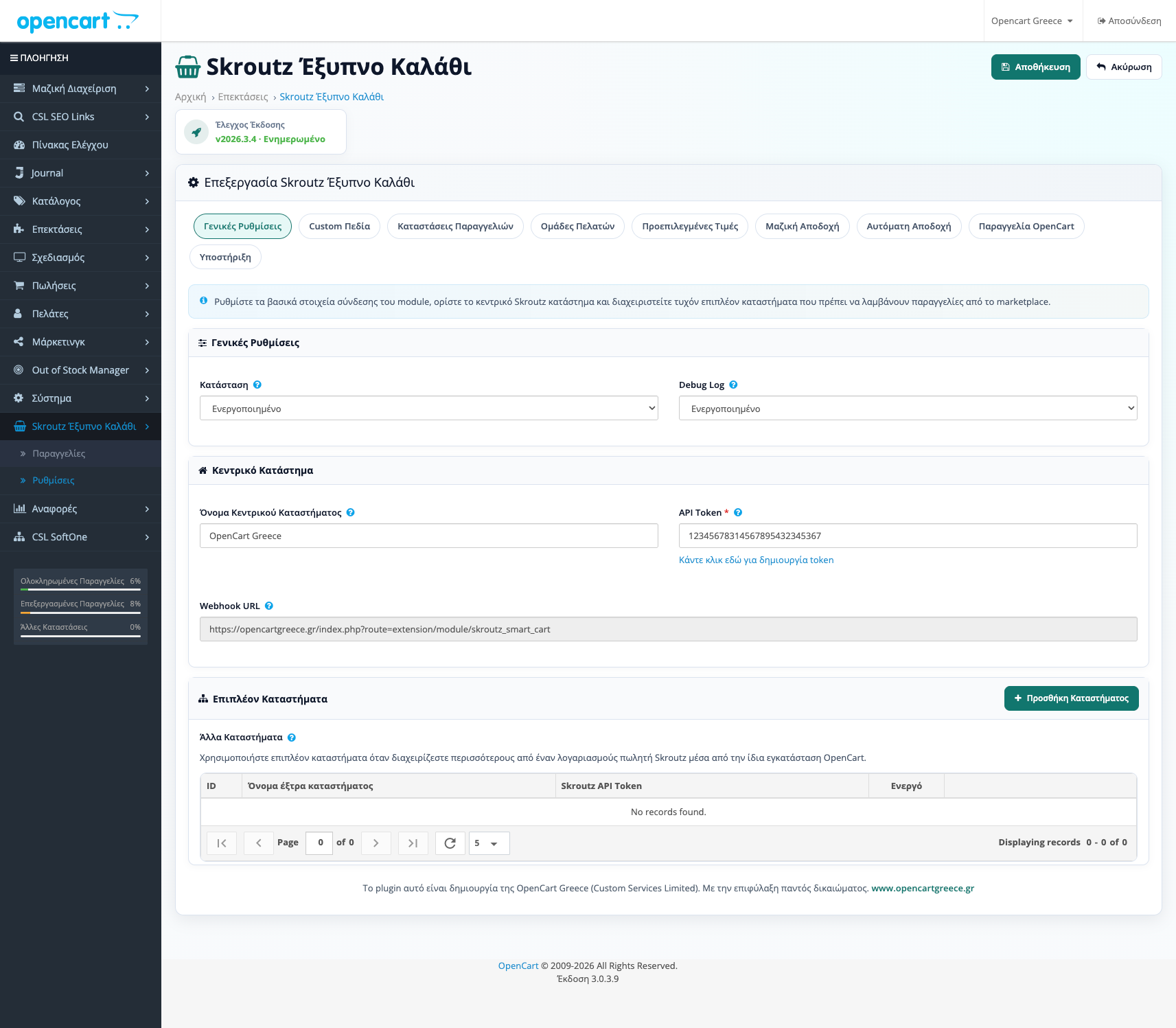Open the Προεπιλεγμένες Τιμές tab

(690, 227)
